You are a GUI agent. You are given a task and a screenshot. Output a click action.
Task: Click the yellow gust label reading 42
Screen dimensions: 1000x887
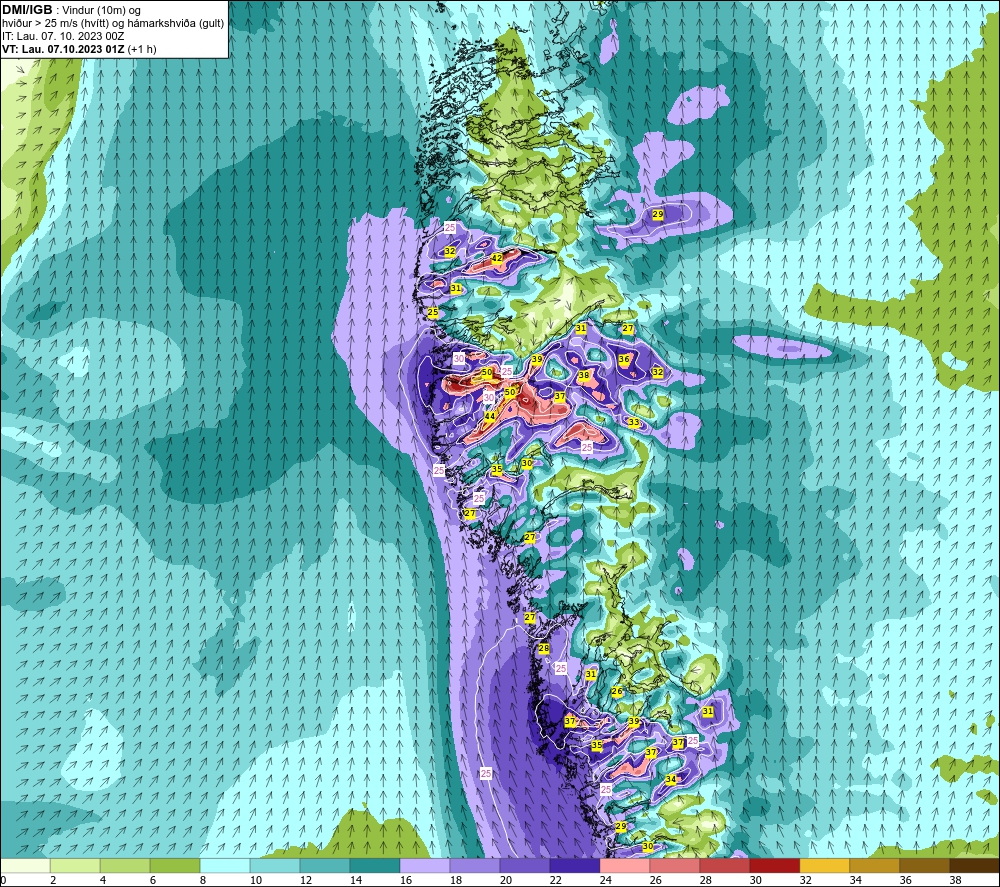(497, 258)
